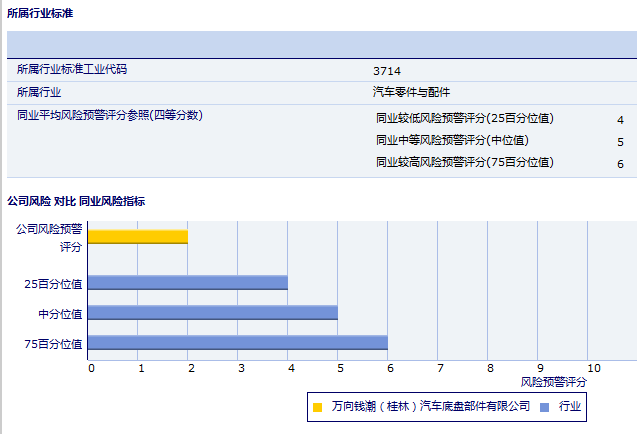Click the blue 25百分位值 bar in chart
This screenshot has width=644, height=434.
[188, 283]
